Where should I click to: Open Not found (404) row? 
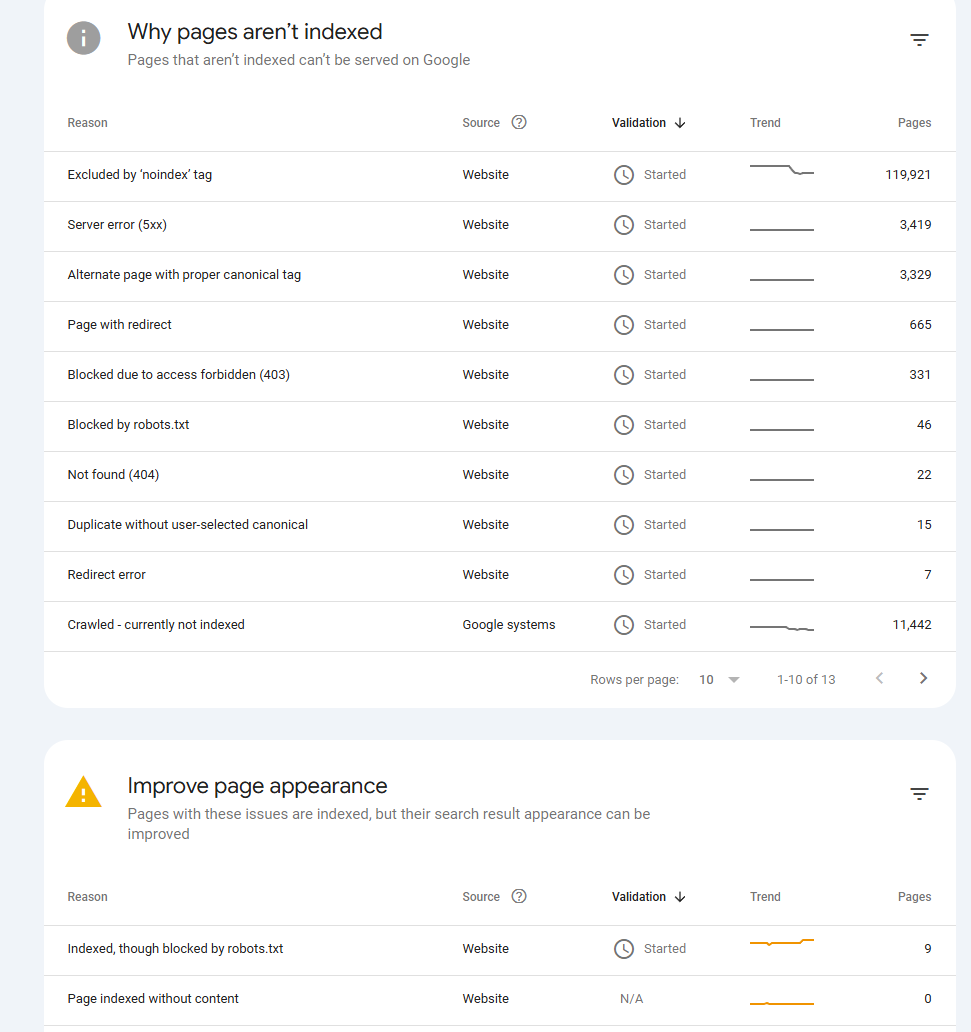[113, 475]
